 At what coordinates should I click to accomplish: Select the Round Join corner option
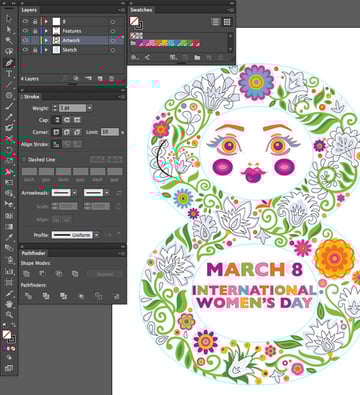[67, 132]
